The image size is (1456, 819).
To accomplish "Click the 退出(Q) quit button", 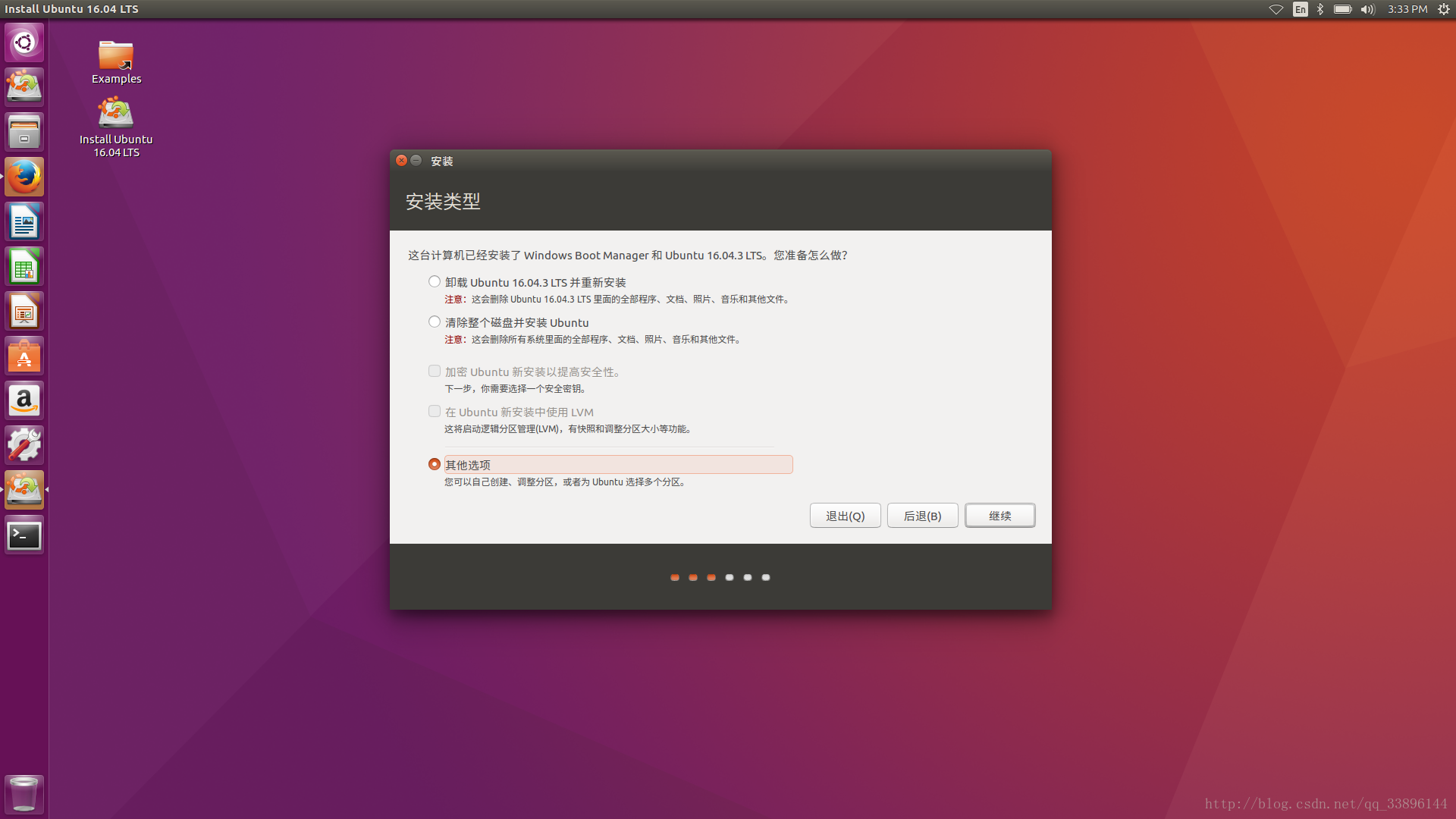I will coord(845,516).
